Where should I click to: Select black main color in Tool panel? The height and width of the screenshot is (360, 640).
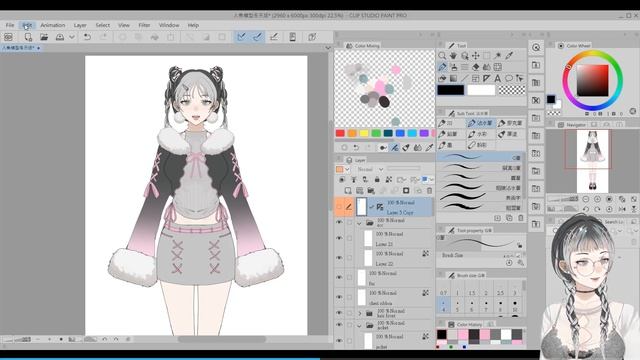tap(451, 90)
